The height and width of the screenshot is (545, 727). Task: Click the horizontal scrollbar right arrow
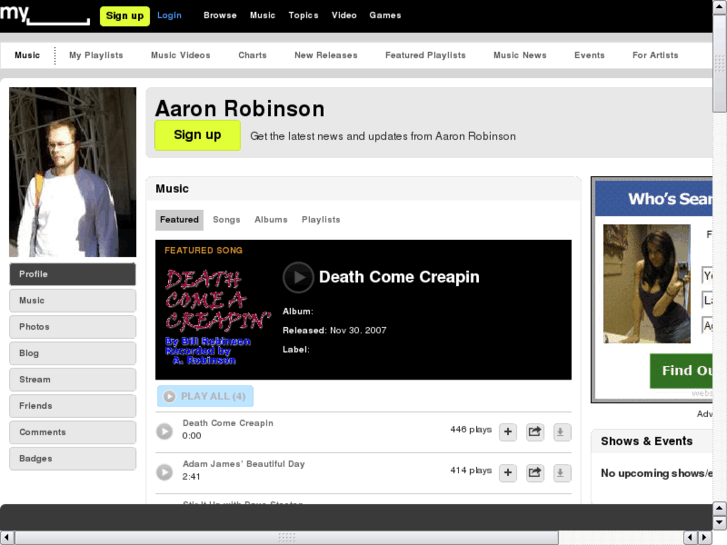[x=705, y=538]
